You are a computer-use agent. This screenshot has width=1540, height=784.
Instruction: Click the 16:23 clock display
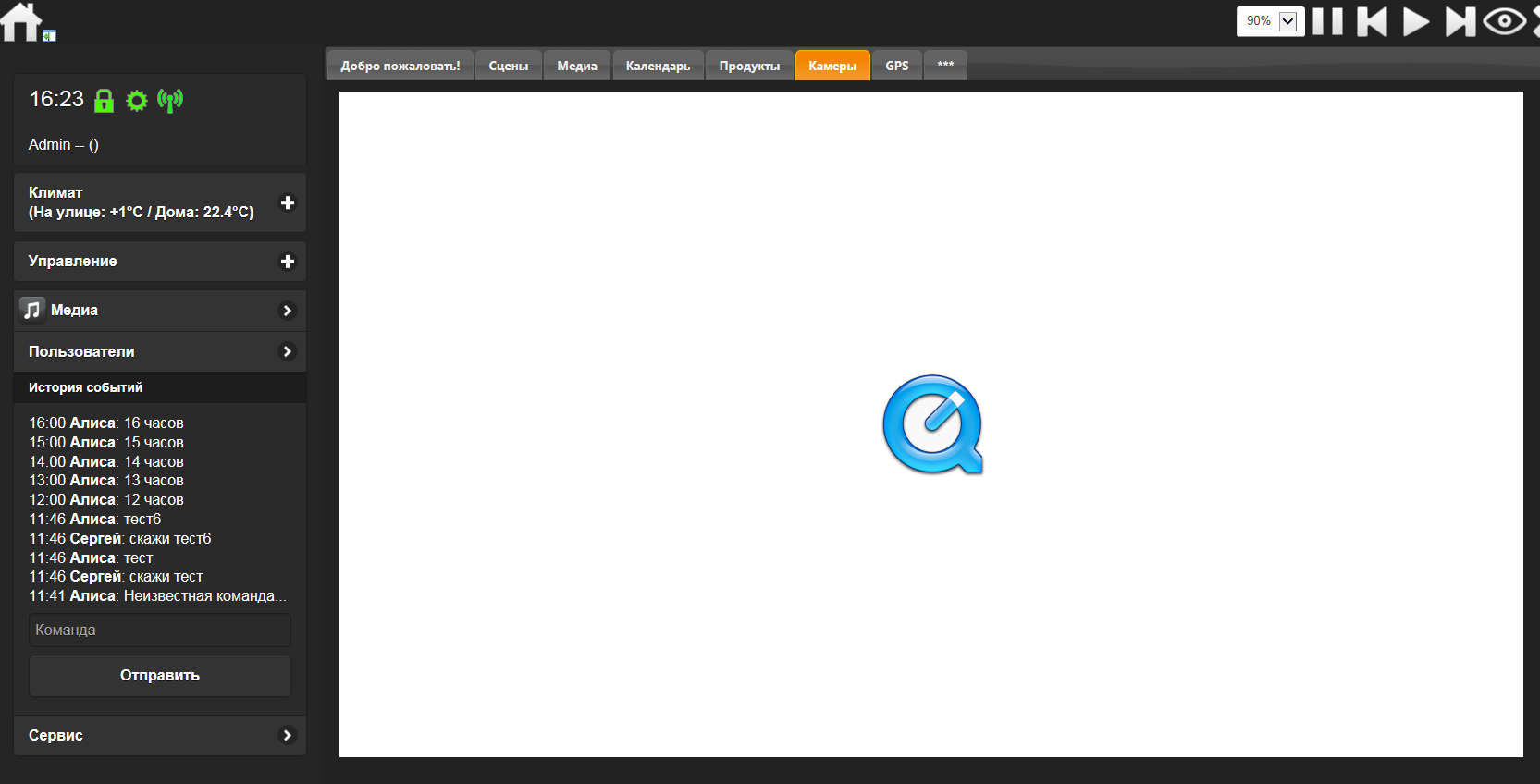[56, 99]
